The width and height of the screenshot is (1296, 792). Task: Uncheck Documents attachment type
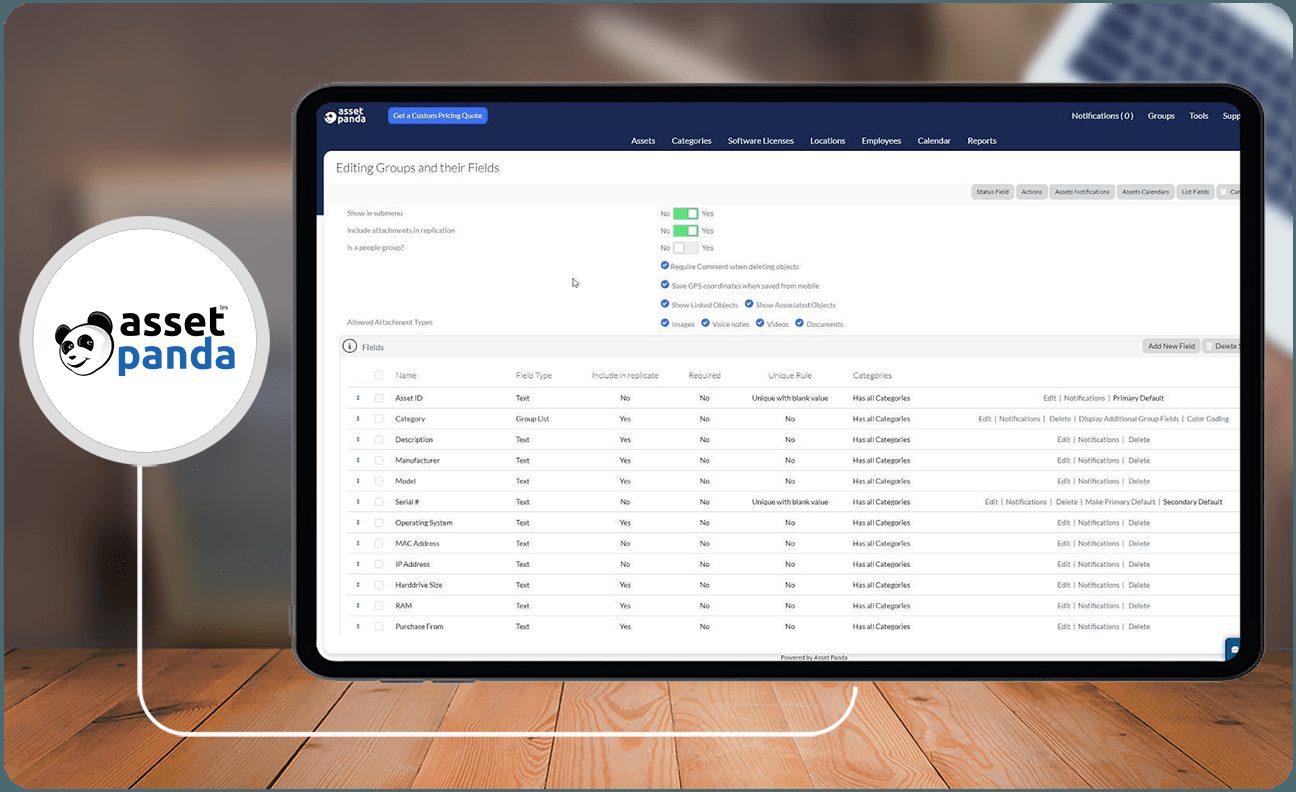click(x=799, y=323)
